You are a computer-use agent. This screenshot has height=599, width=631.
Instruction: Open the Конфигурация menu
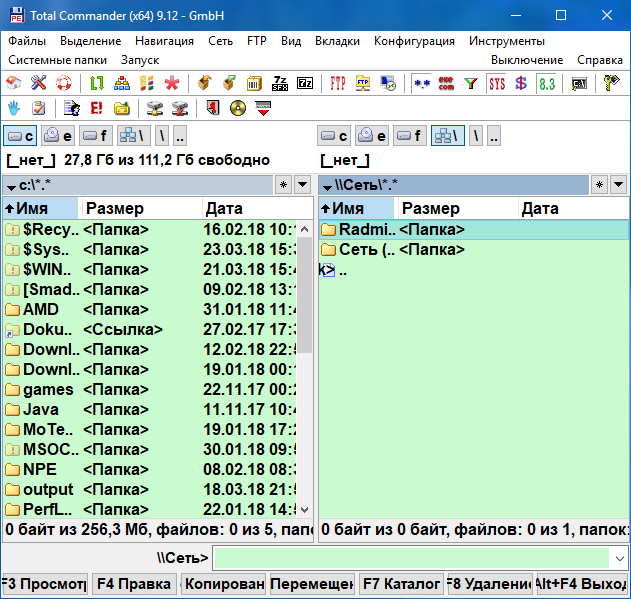(414, 41)
